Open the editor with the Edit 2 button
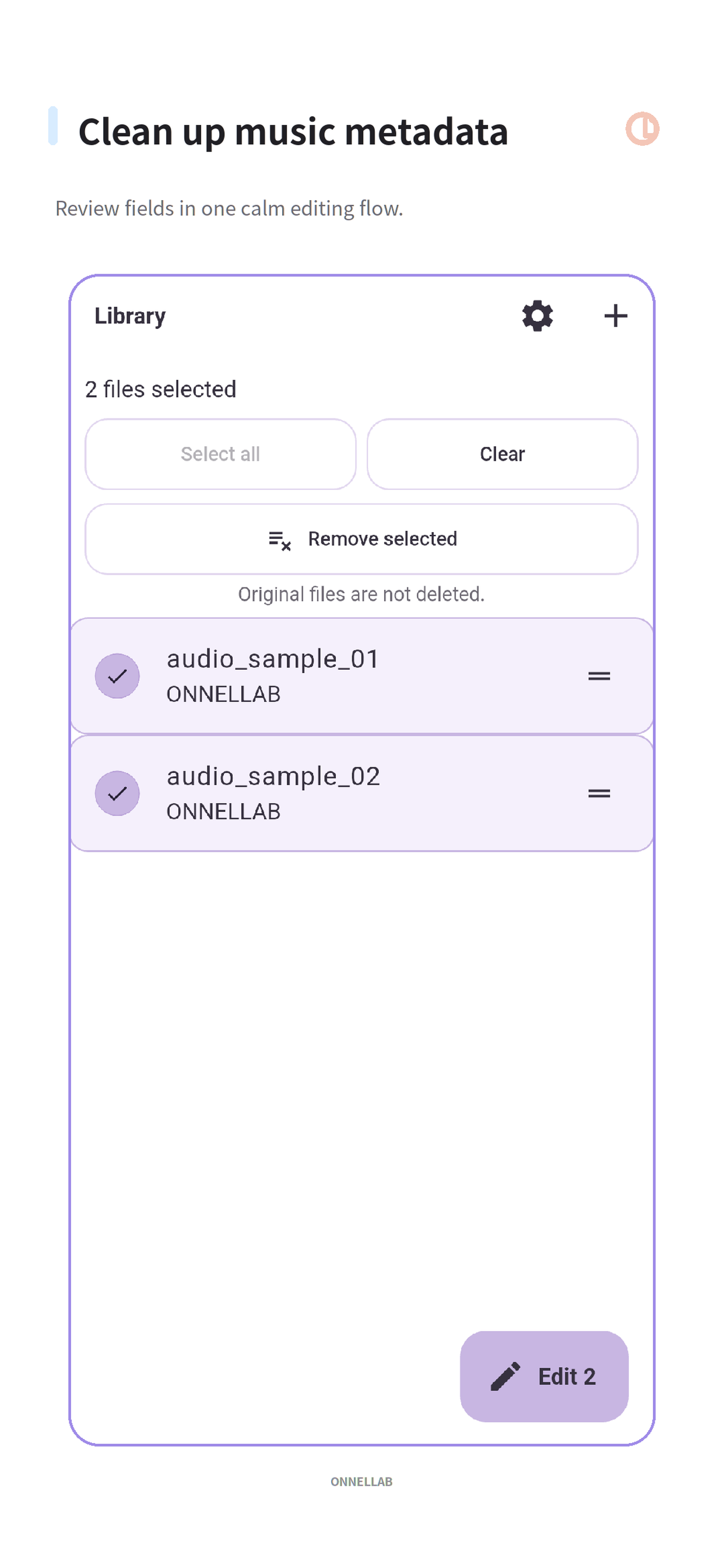The width and height of the screenshot is (724, 1568). point(544,1376)
